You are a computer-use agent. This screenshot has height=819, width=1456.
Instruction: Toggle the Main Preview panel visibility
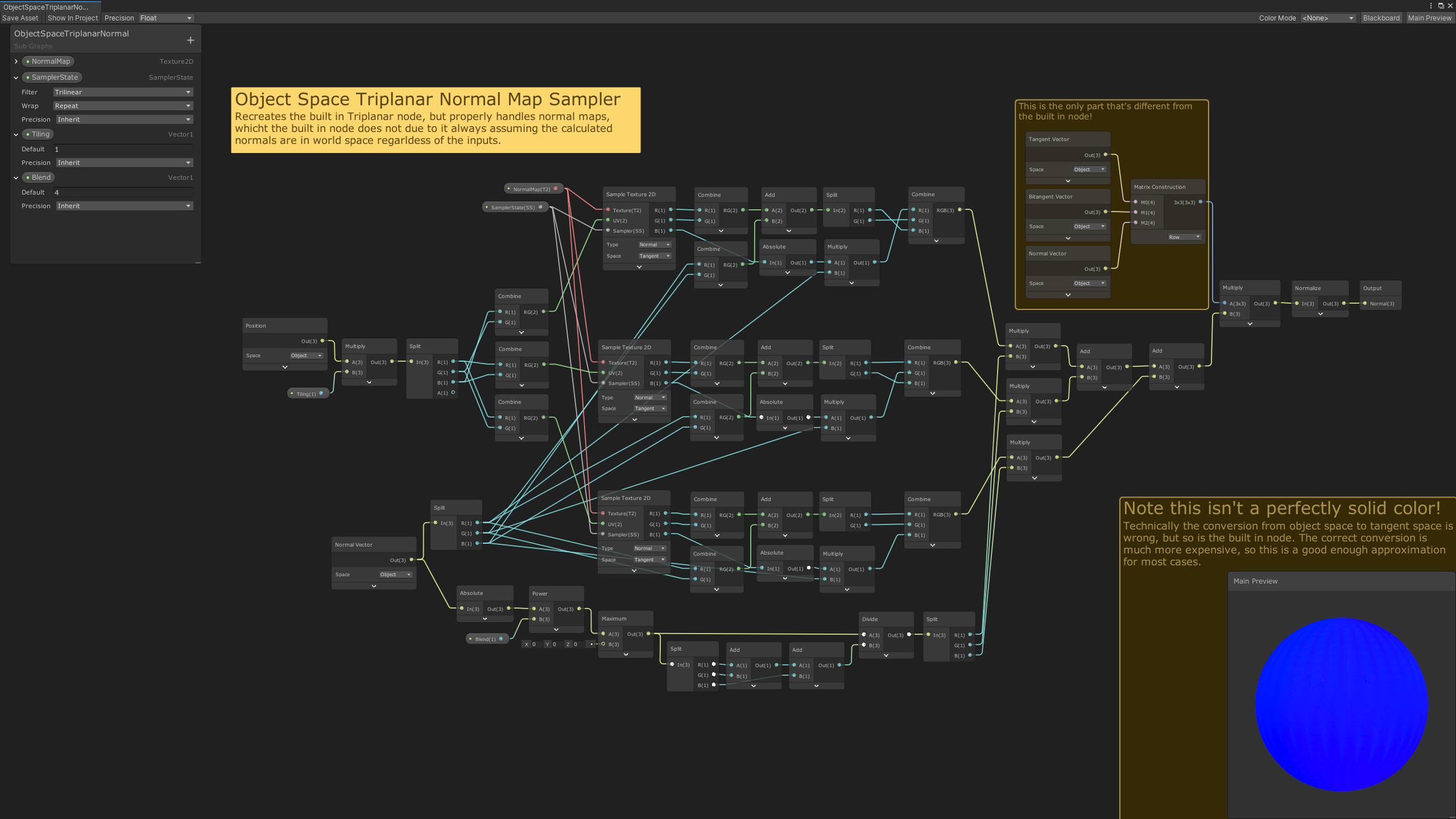coord(1429,18)
